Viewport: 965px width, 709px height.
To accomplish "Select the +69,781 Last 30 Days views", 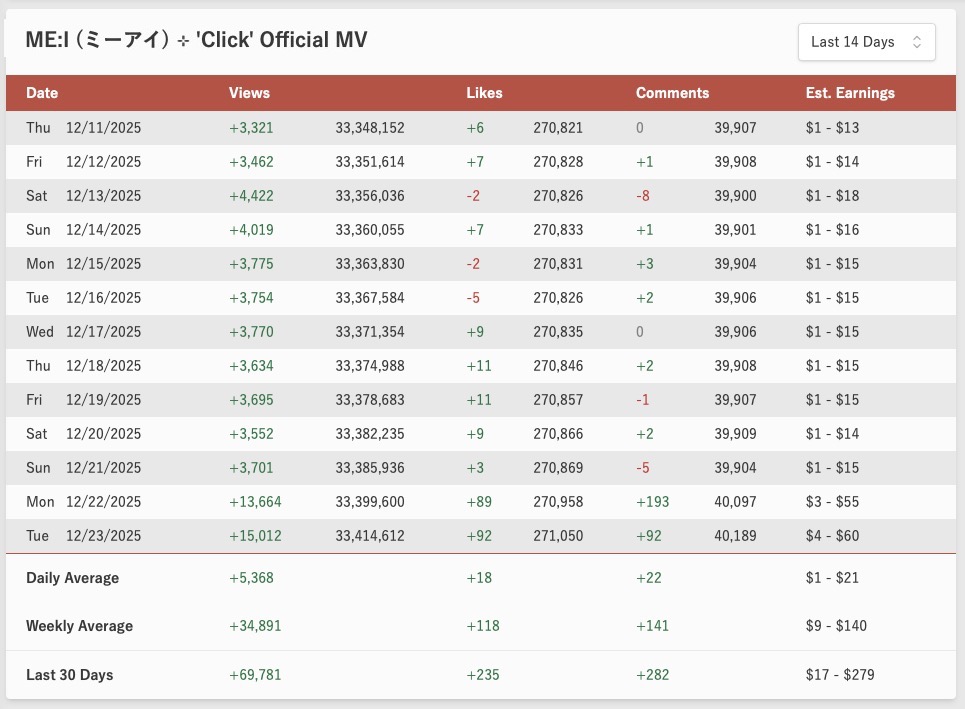I will pyautogui.click(x=255, y=675).
